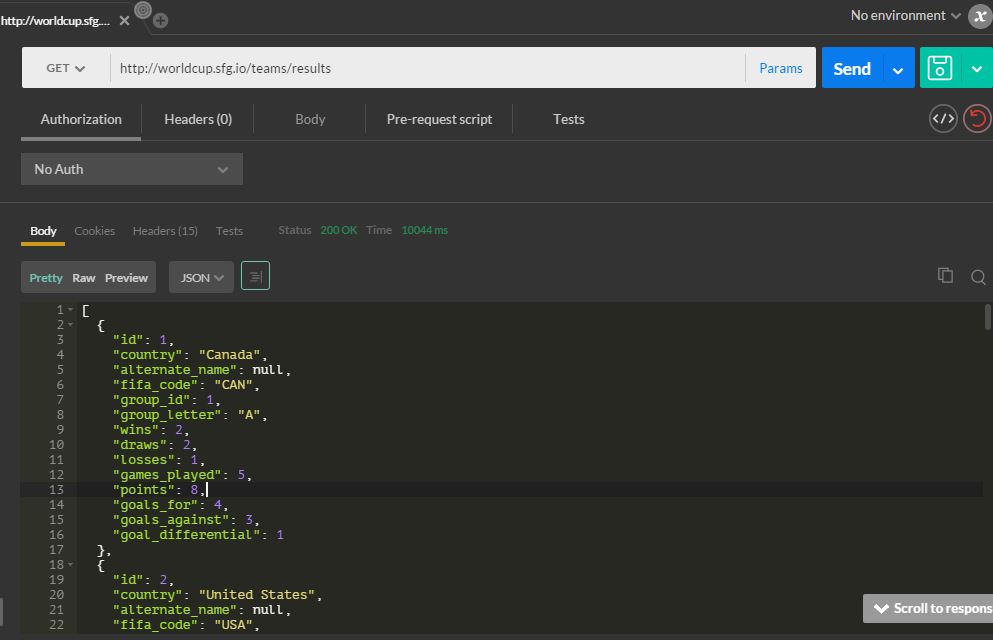This screenshot has height=640, width=993.
Task: Open the response Cookies tab
Action: (x=95, y=230)
